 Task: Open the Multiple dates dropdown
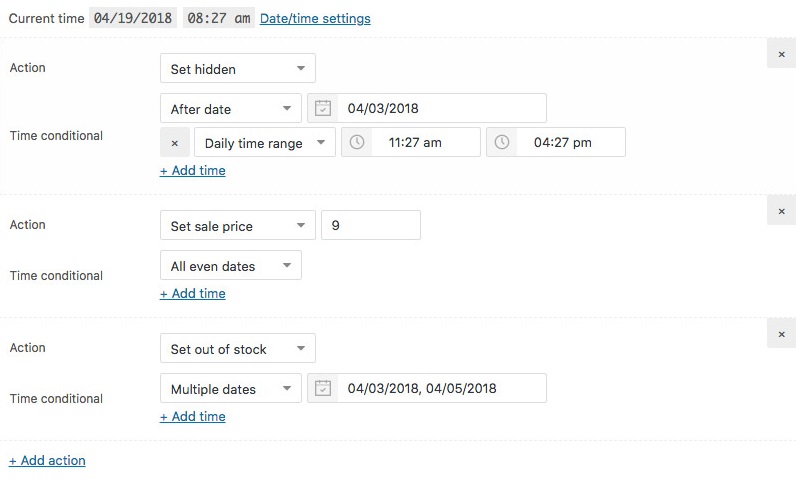click(231, 388)
